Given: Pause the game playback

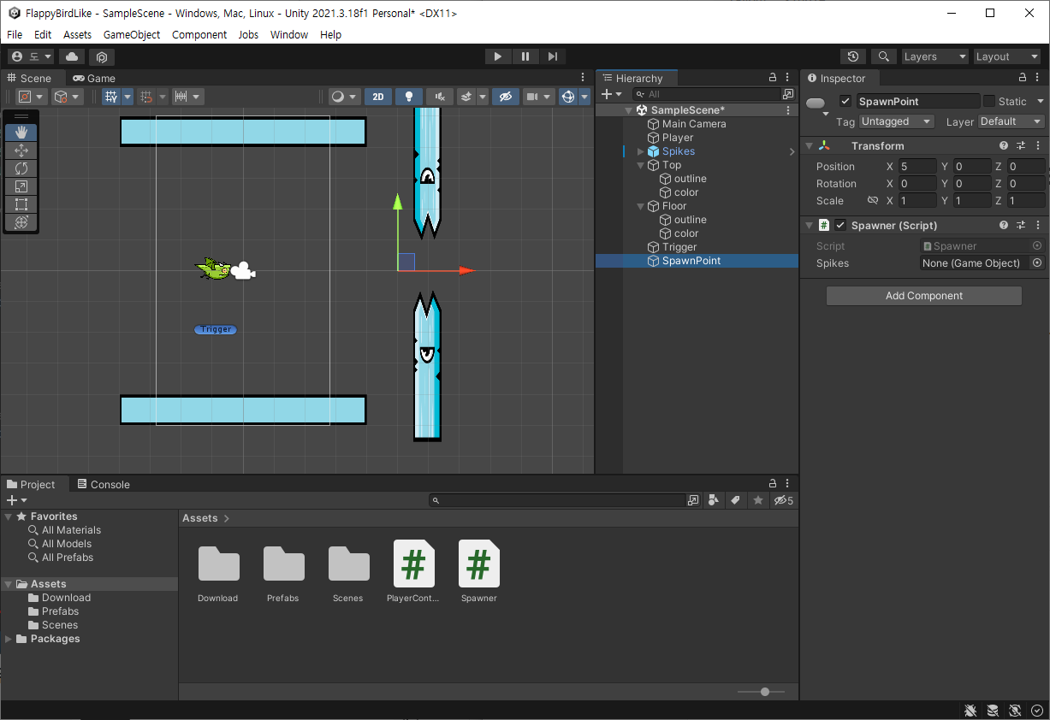Looking at the screenshot, I should [526, 57].
